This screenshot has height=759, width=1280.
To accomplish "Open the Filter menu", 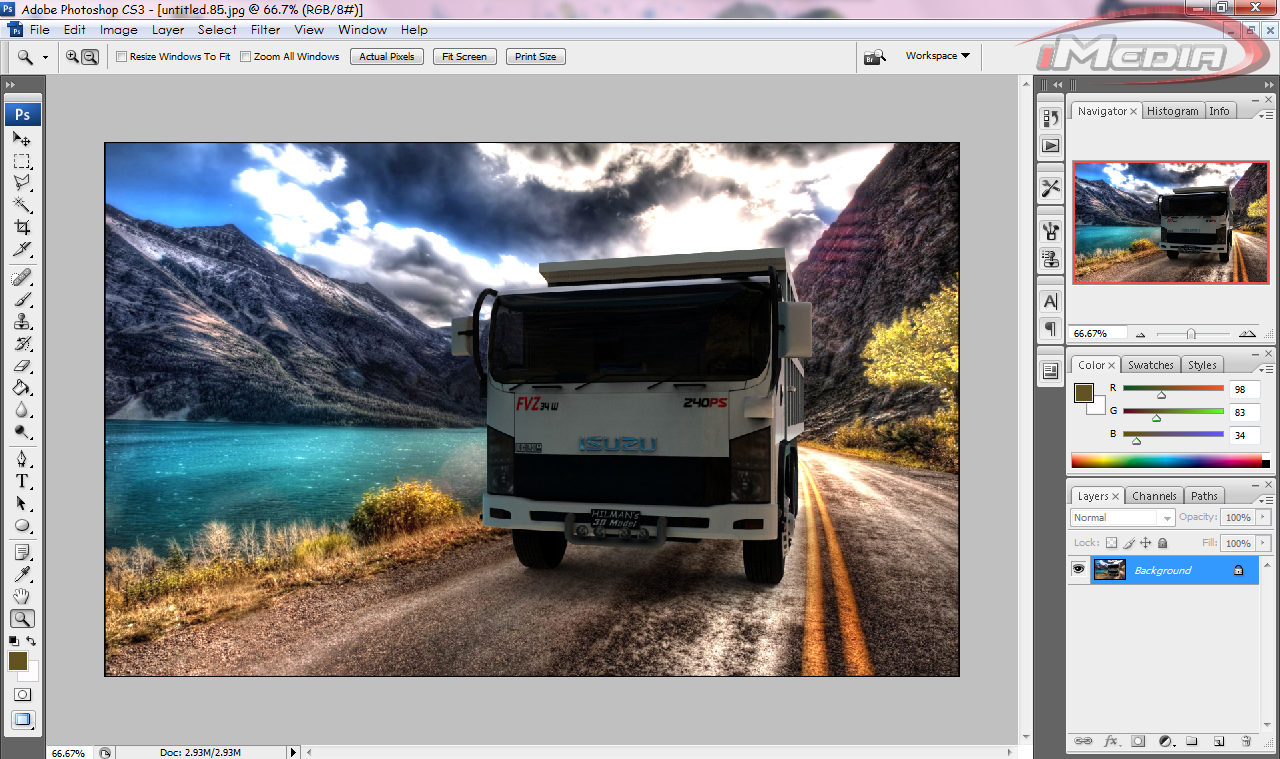I will click(265, 30).
